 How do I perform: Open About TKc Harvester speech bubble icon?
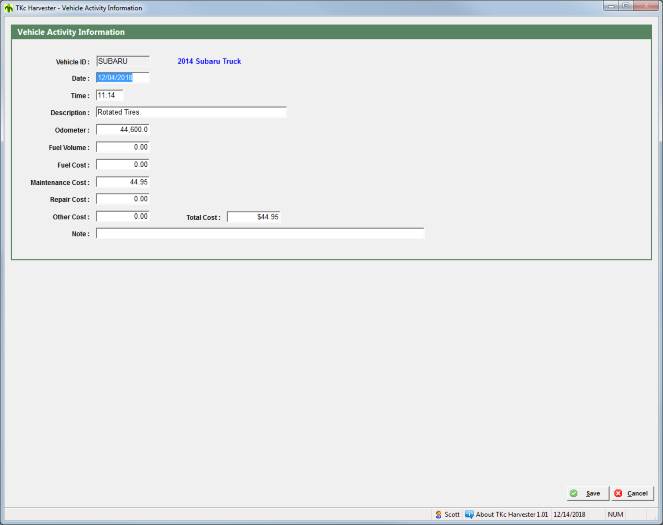point(469,514)
